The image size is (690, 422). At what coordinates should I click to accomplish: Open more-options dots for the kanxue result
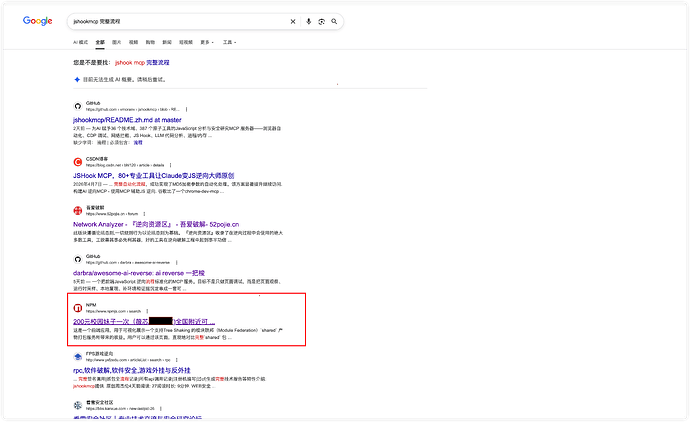click(161, 409)
